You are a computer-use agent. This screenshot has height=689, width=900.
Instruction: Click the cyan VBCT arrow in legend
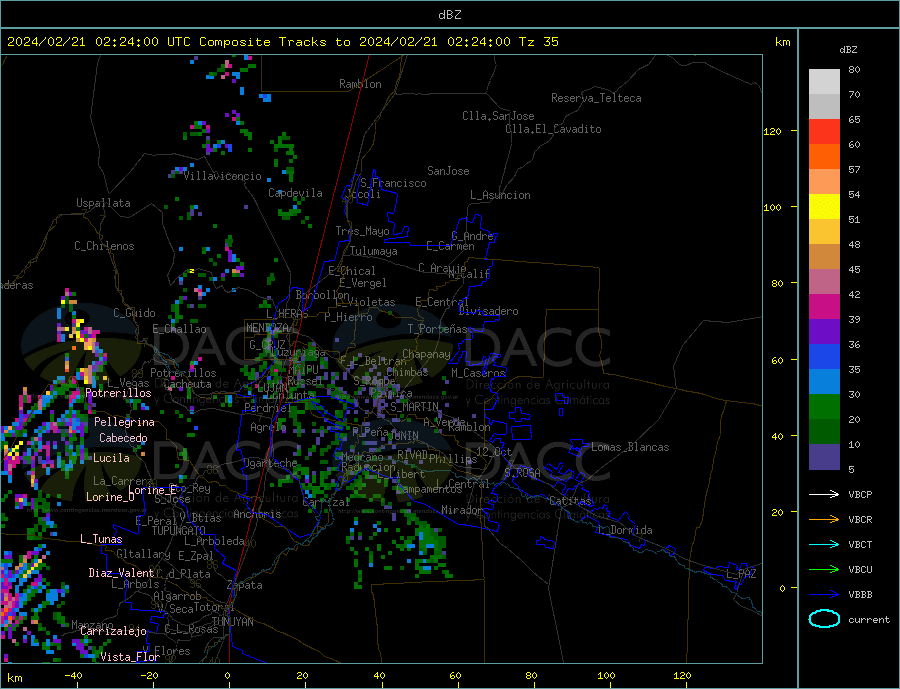[826, 544]
